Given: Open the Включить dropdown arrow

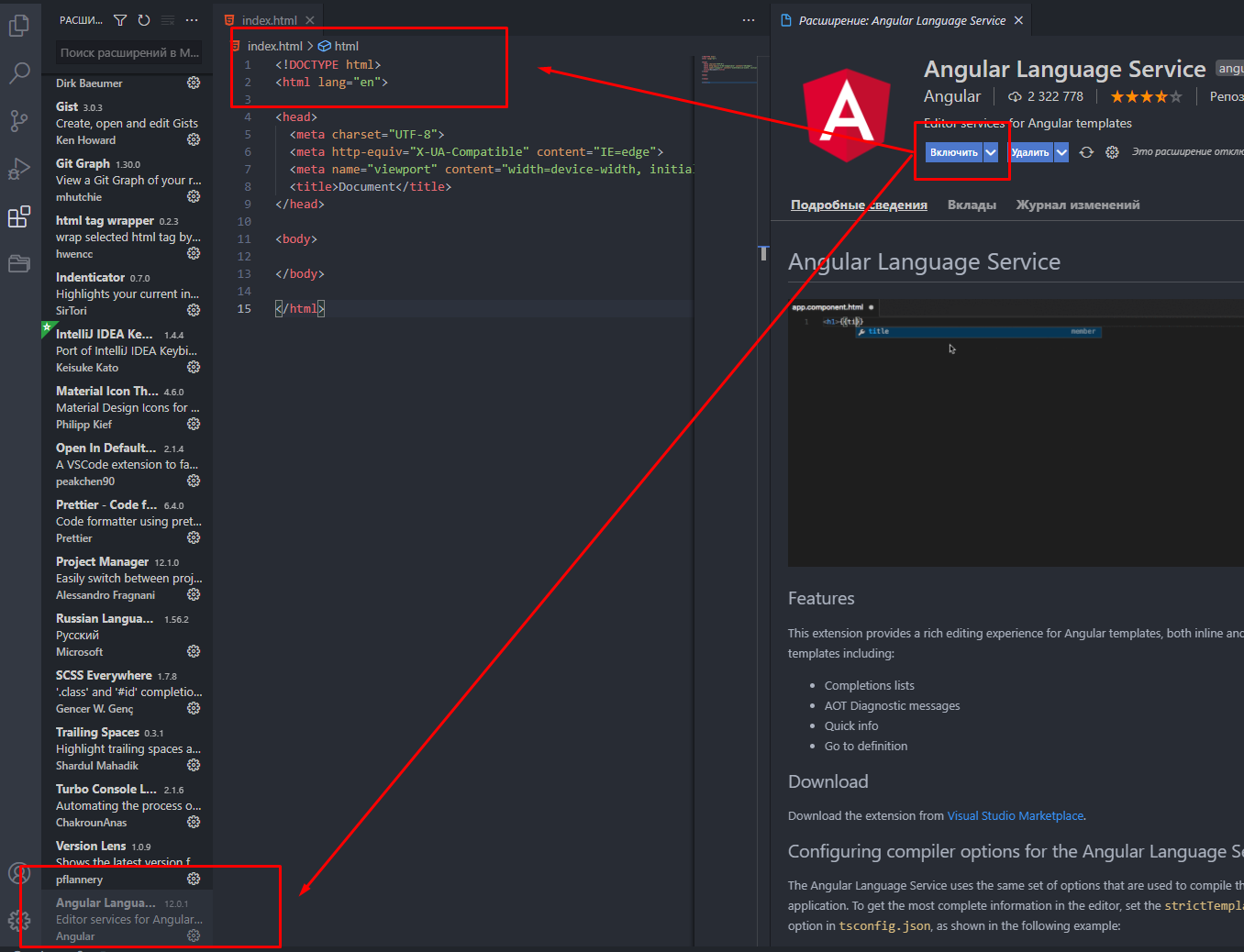Looking at the screenshot, I should coord(991,152).
